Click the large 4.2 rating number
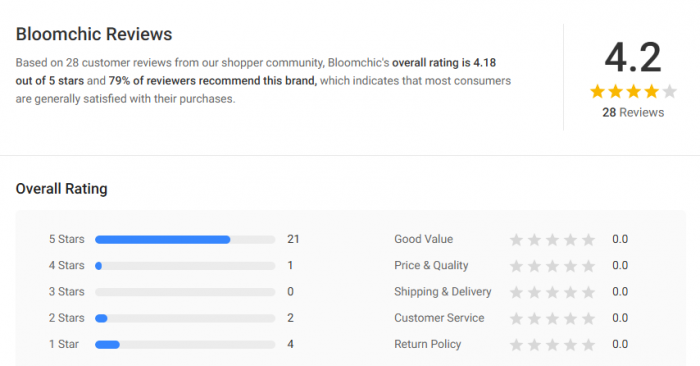 (x=633, y=58)
